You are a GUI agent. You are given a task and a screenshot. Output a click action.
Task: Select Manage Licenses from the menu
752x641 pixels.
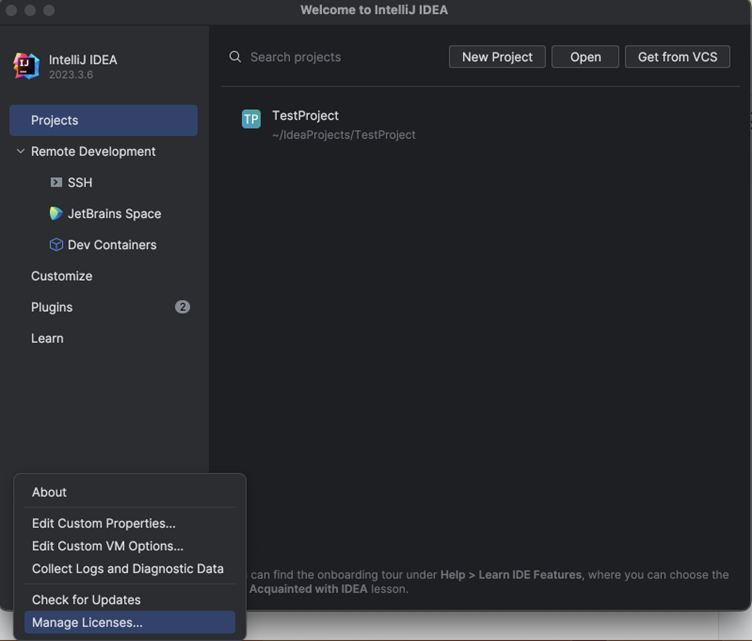coord(87,623)
